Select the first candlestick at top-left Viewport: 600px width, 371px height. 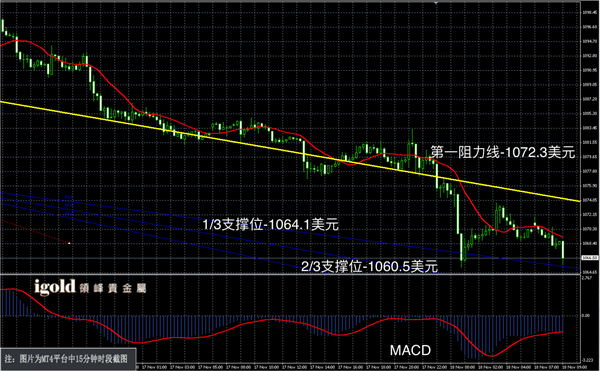[3, 25]
